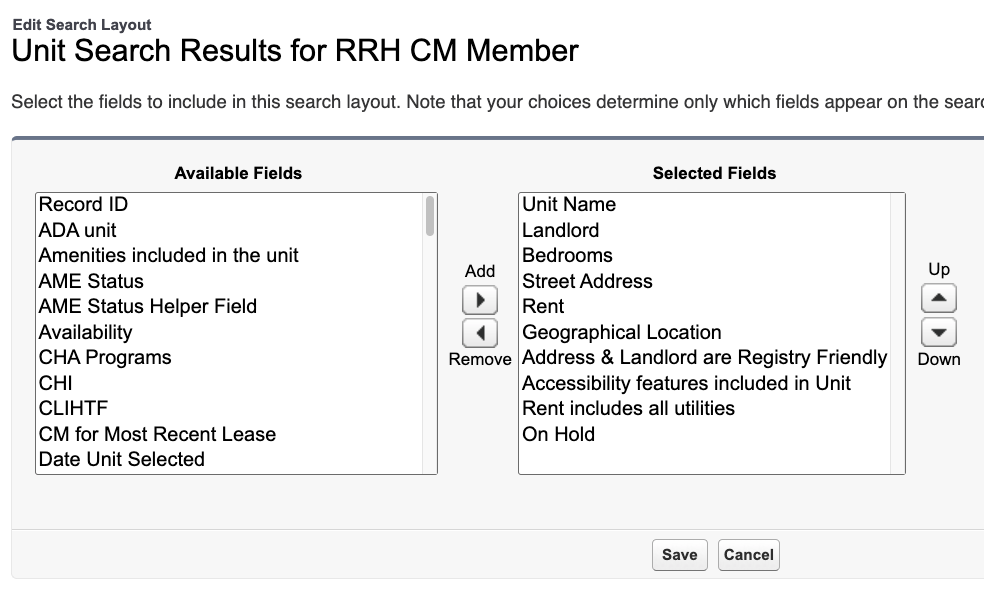The width and height of the screenshot is (984, 615).
Task: Click the Add right-arrow button
Action: click(480, 300)
